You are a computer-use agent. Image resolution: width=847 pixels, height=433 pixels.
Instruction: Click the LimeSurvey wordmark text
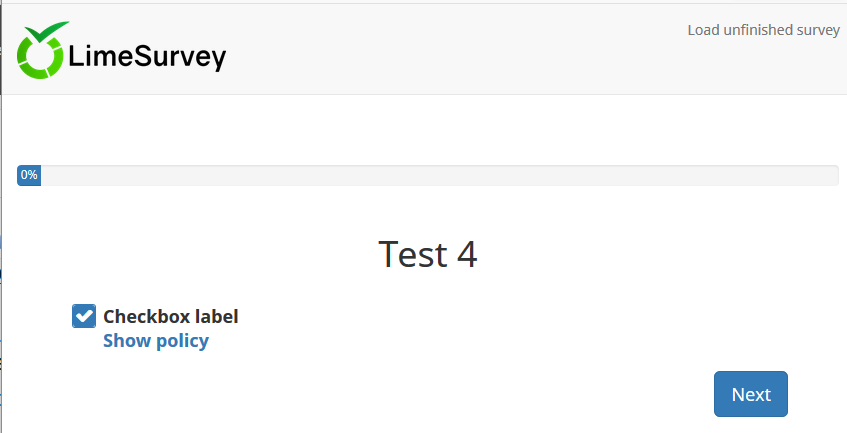pyautogui.click(x=147, y=57)
